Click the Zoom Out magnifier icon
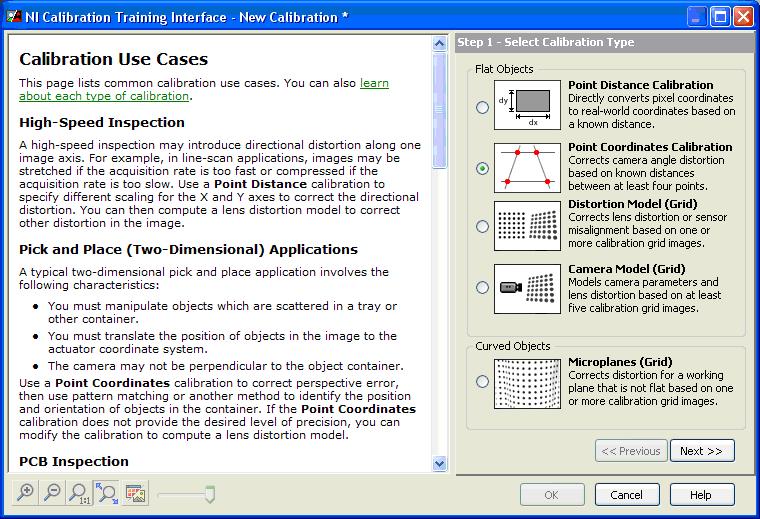This screenshot has height=519, width=760. (x=52, y=493)
